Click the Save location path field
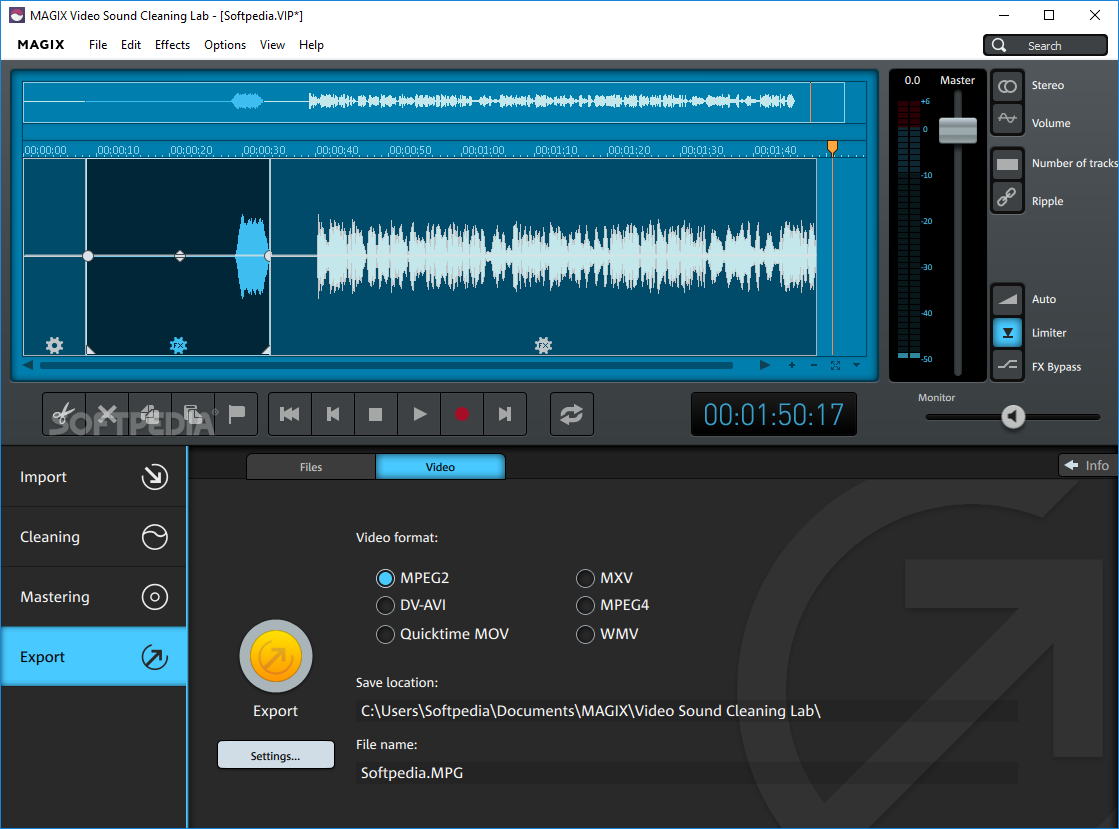 point(687,711)
